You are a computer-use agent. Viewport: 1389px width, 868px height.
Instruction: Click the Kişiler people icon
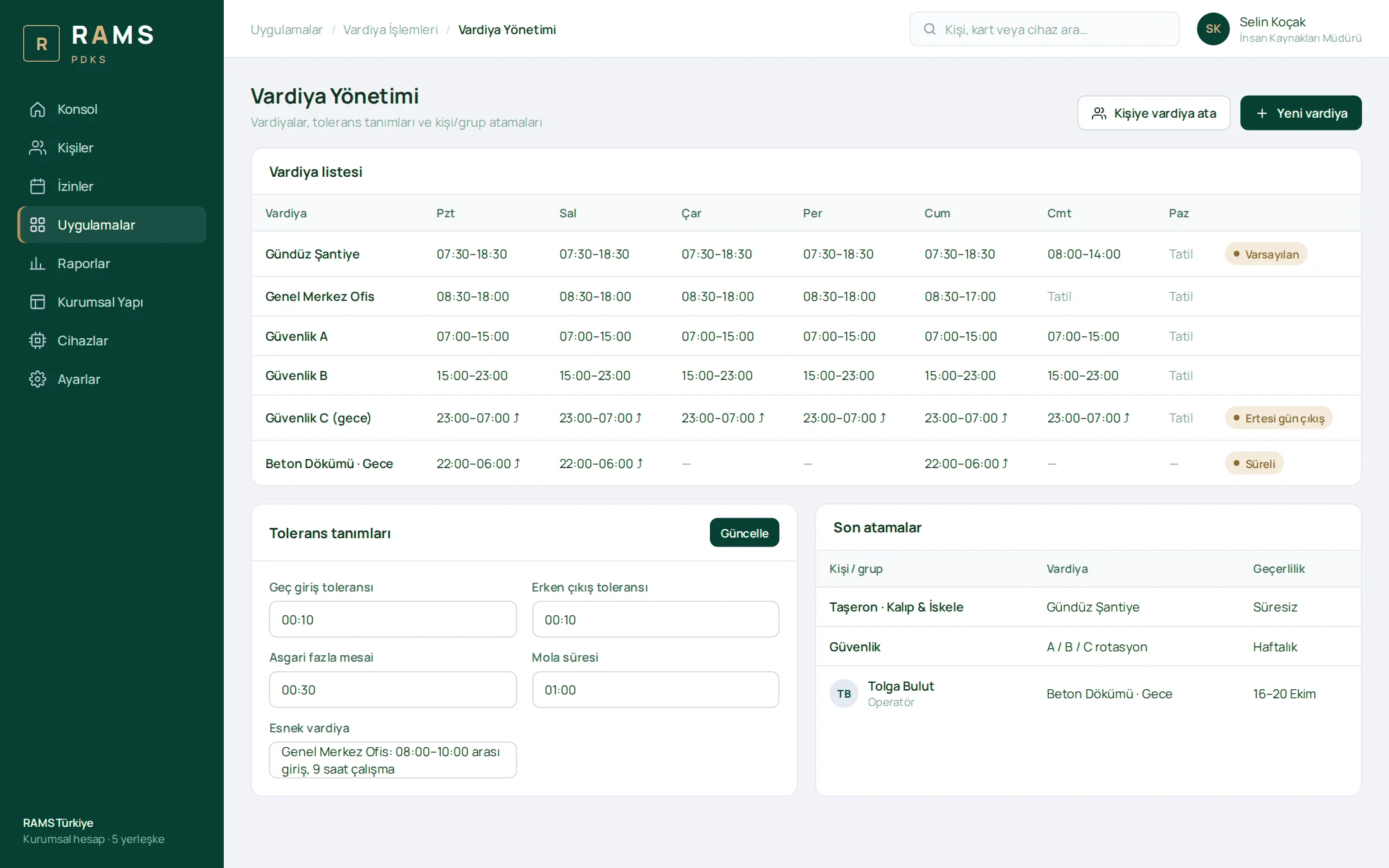coord(37,148)
